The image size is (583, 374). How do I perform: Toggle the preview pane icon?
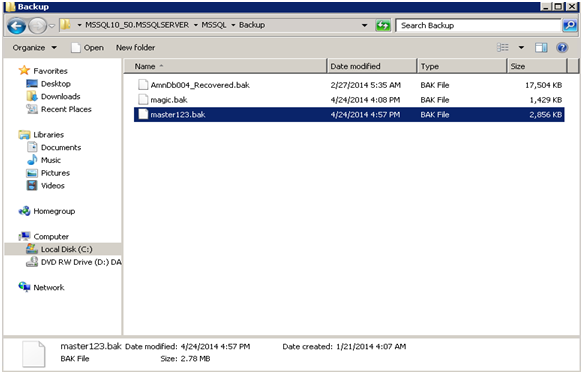pos(541,48)
